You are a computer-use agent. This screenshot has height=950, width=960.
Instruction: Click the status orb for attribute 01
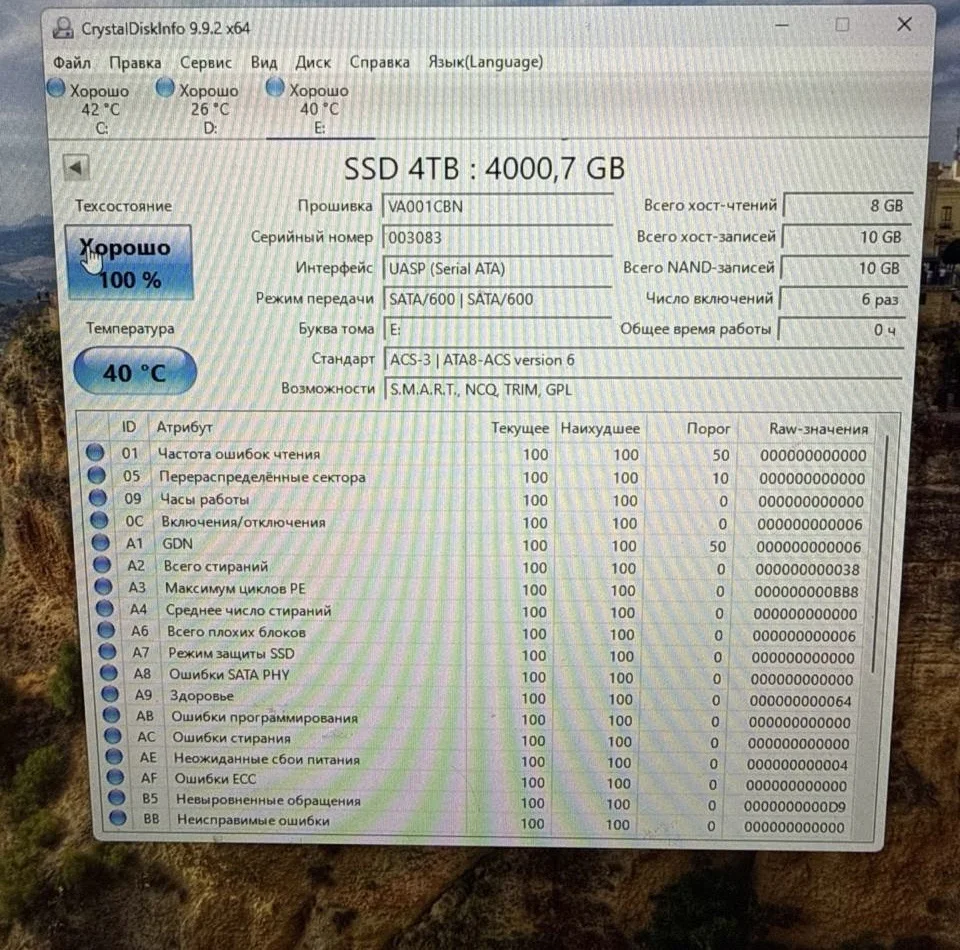tap(95, 452)
